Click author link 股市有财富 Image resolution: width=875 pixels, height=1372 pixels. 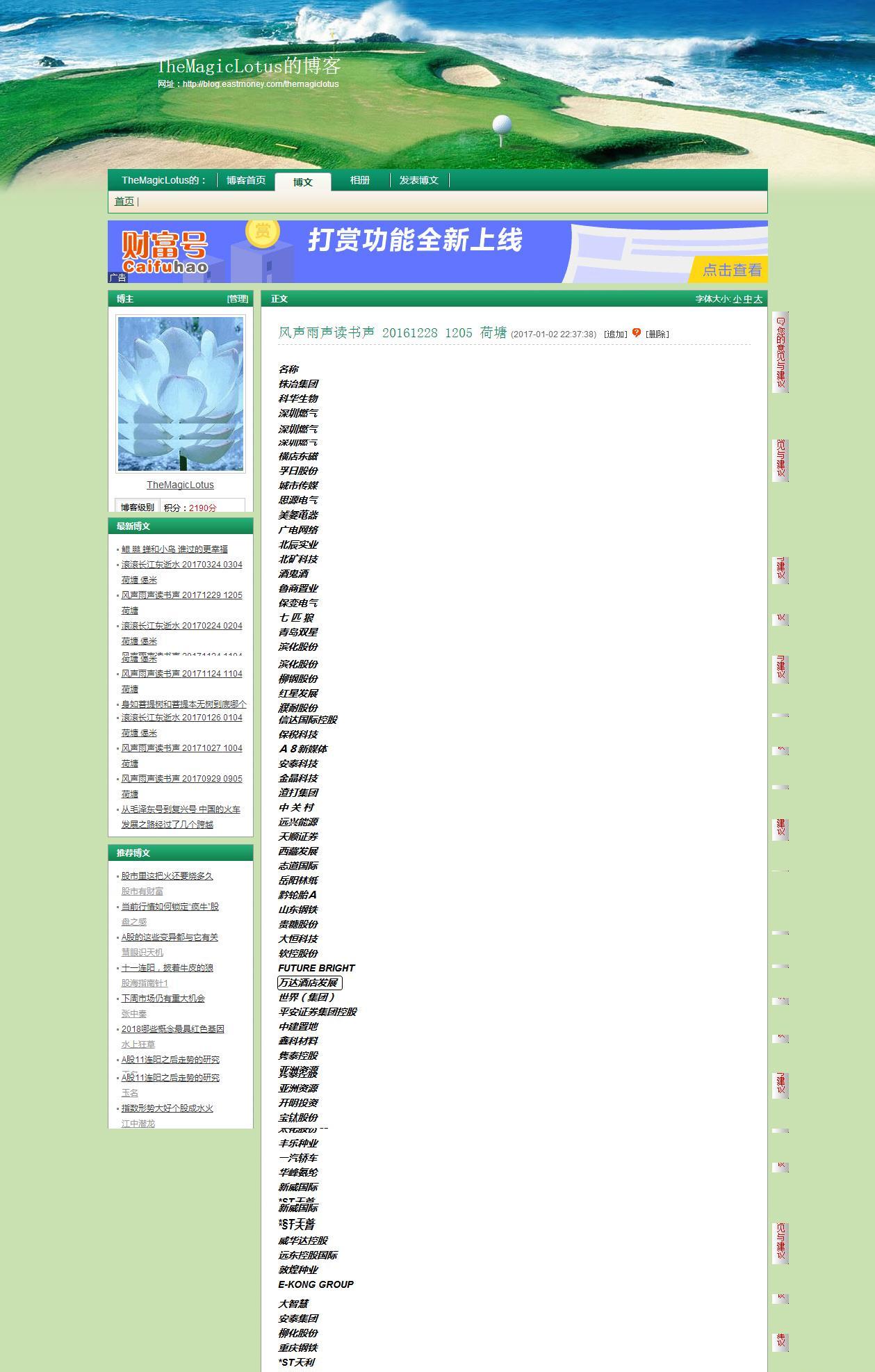142,891
